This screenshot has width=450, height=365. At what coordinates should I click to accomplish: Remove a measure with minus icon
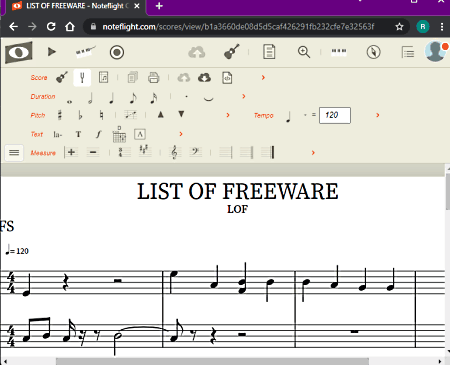(93, 152)
